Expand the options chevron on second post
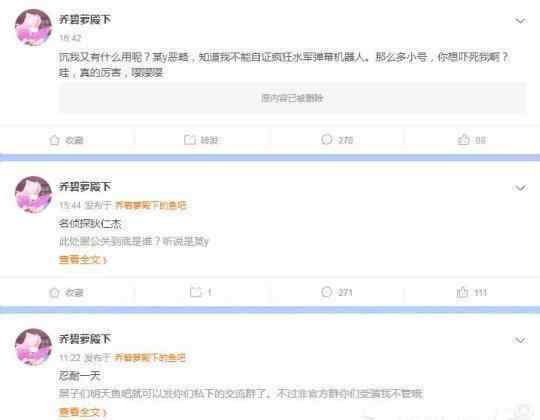 (x=520, y=188)
